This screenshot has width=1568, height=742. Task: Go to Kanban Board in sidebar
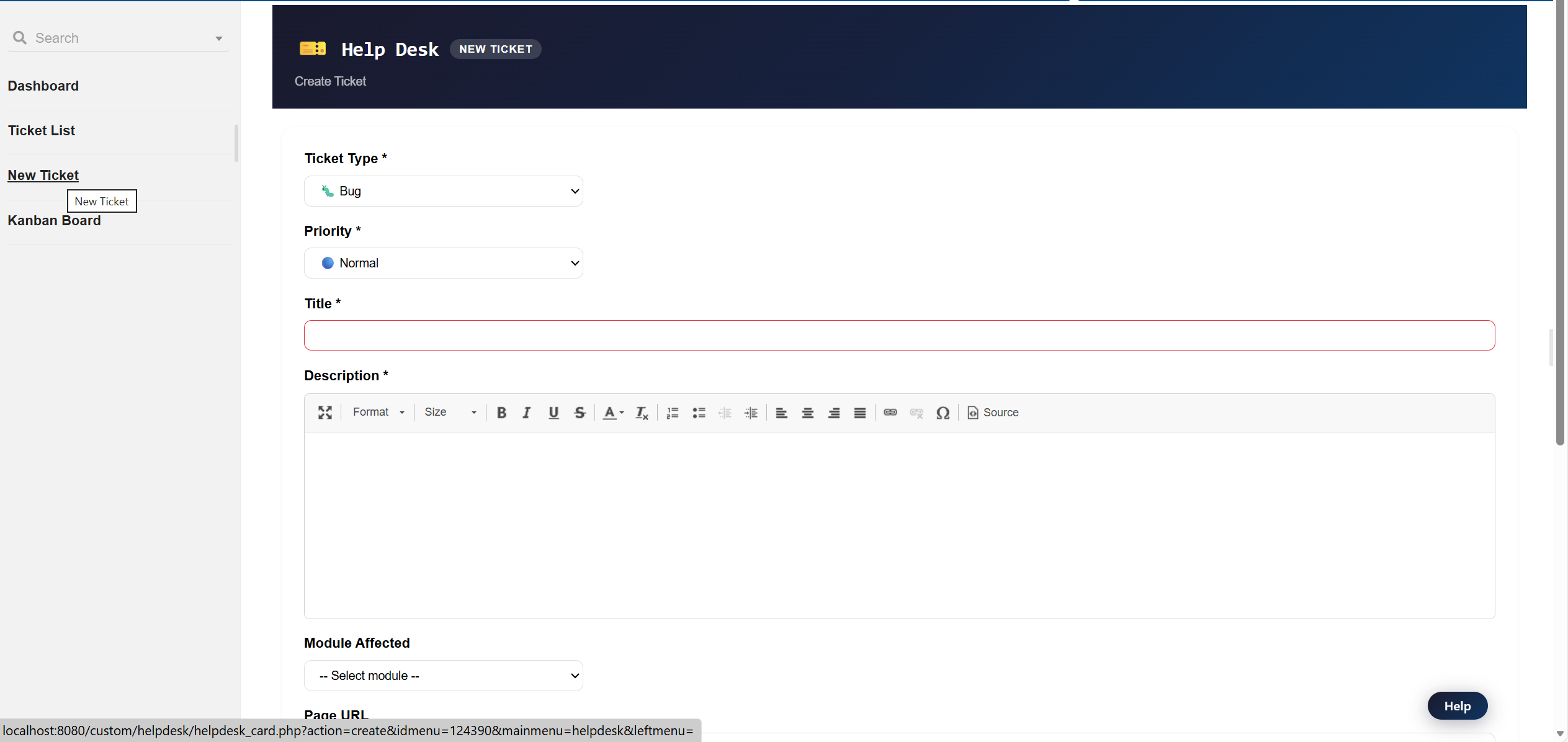point(54,221)
